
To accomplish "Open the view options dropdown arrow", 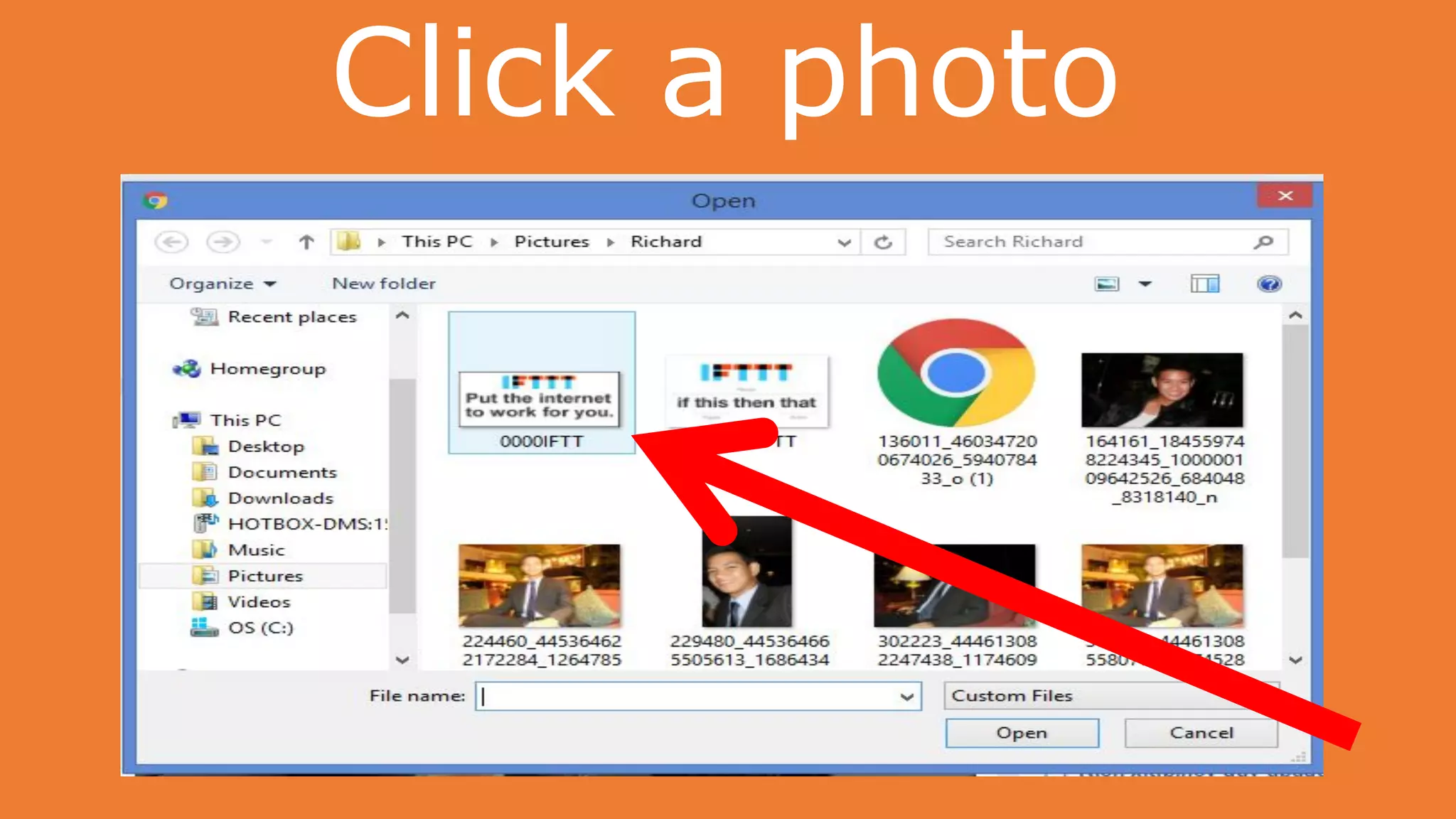I will coord(1145,284).
